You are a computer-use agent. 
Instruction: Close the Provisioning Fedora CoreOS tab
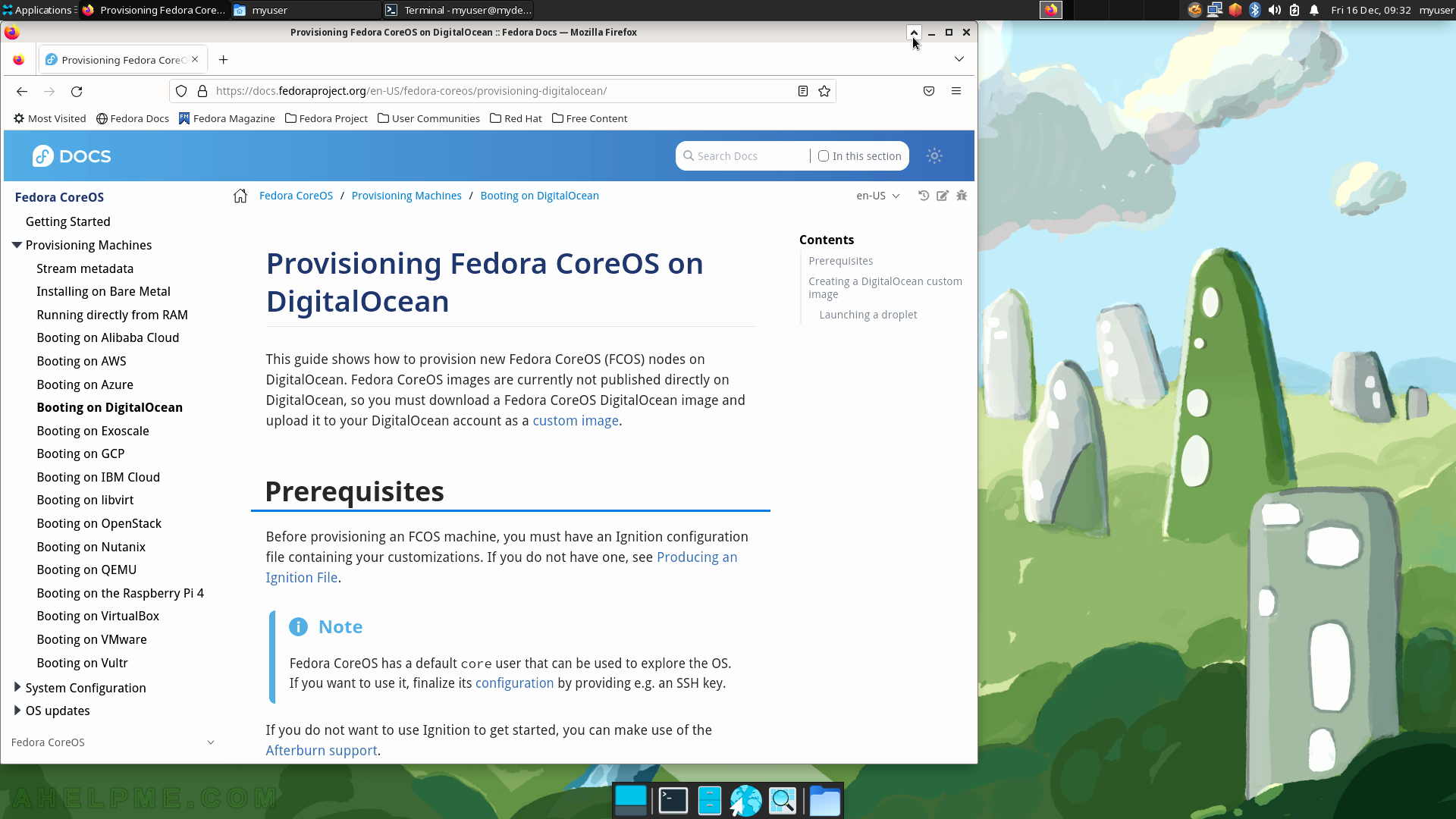click(x=195, y=59)
